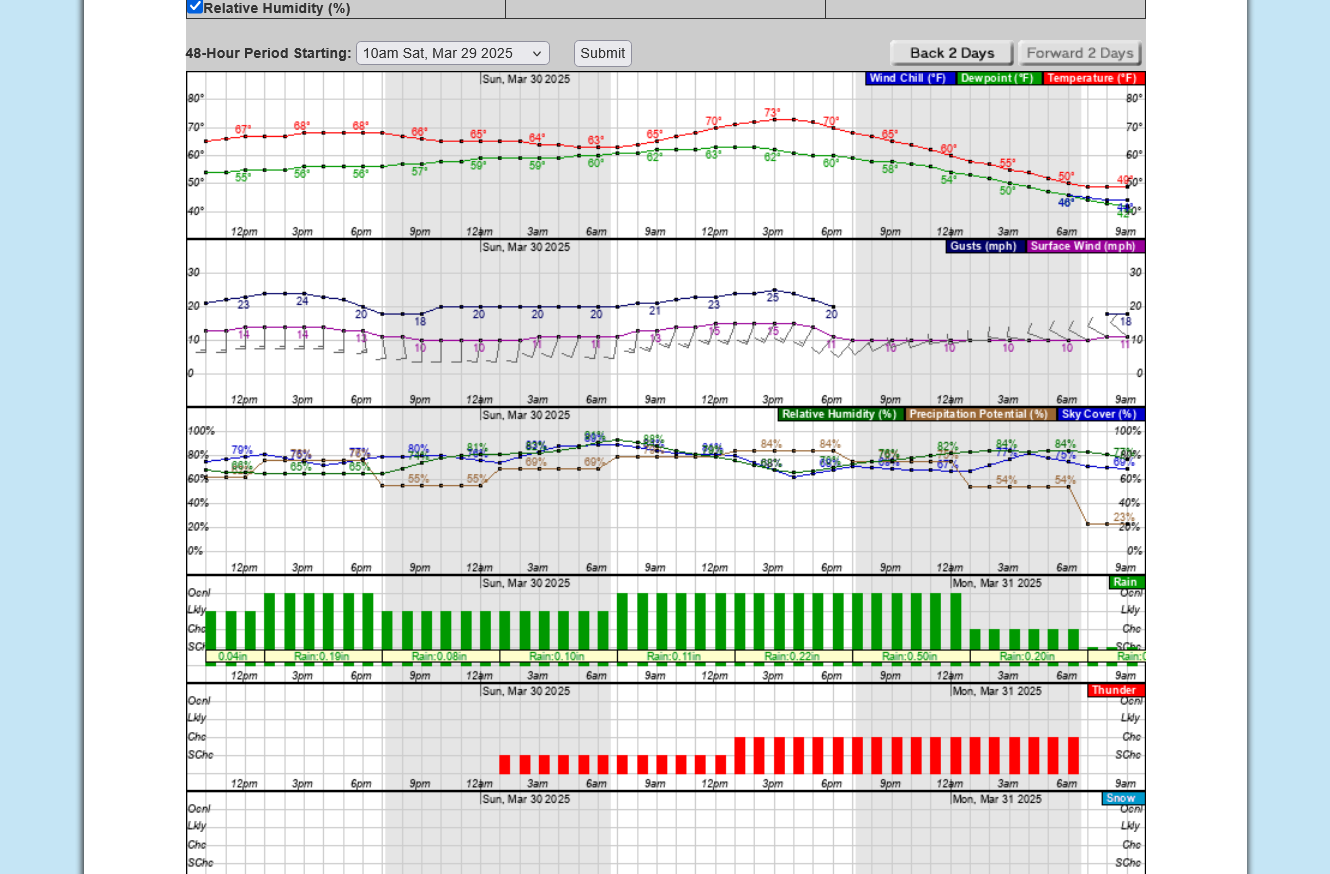
Task: Select the blue Snow chart legend tag
Action: tap(1122, 798)
